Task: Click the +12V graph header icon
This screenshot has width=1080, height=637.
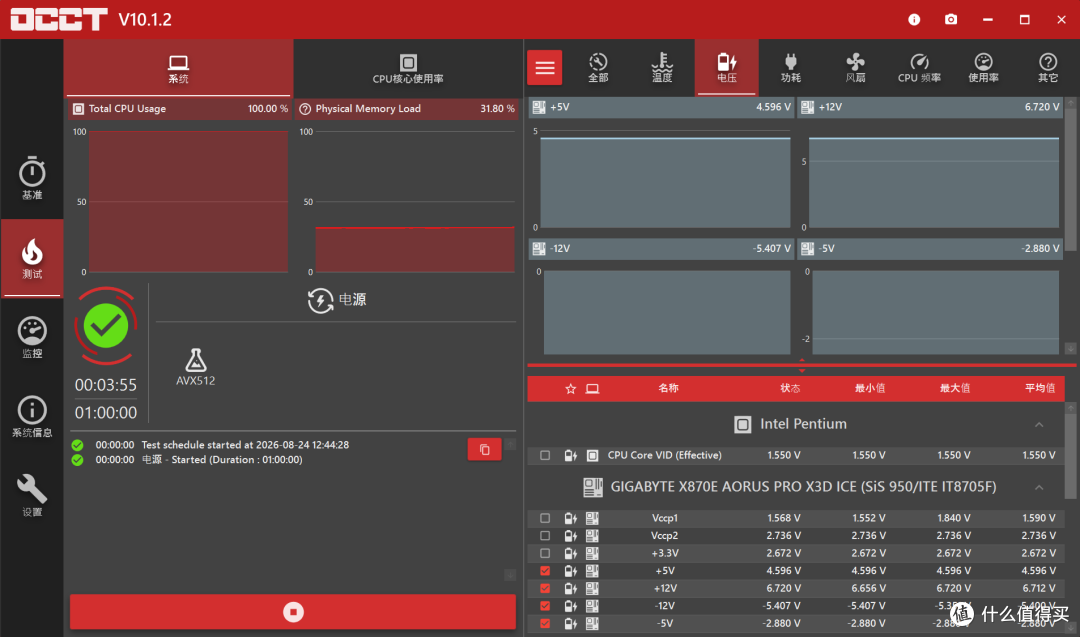Action: click(x=808, y=107)
